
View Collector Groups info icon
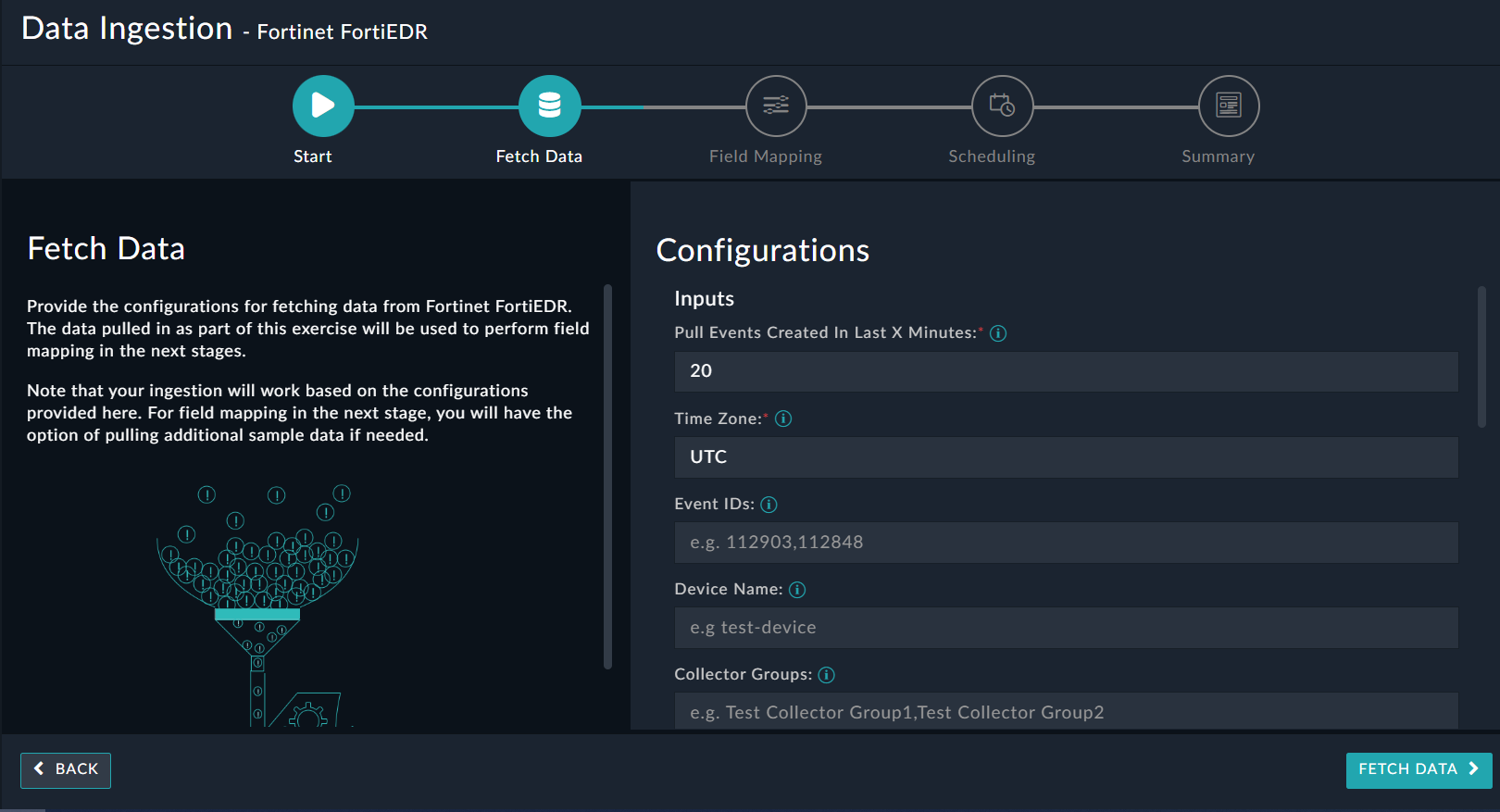[x=827, y=675]
